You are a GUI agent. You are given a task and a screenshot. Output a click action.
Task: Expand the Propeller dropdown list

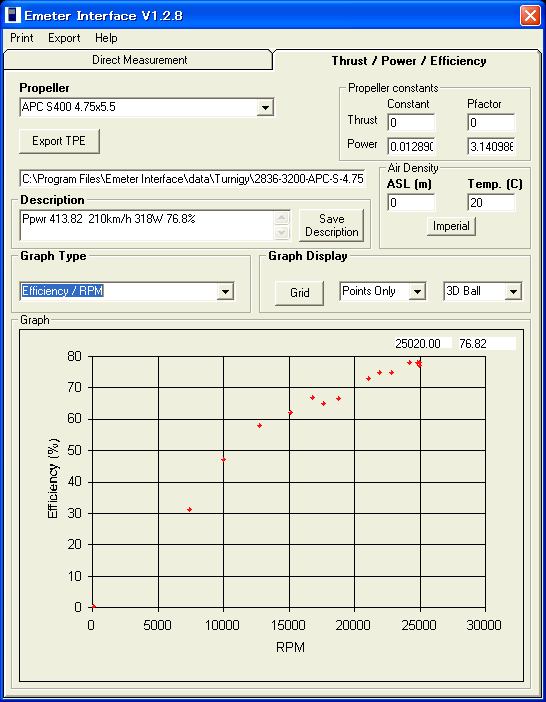point(265,107)
